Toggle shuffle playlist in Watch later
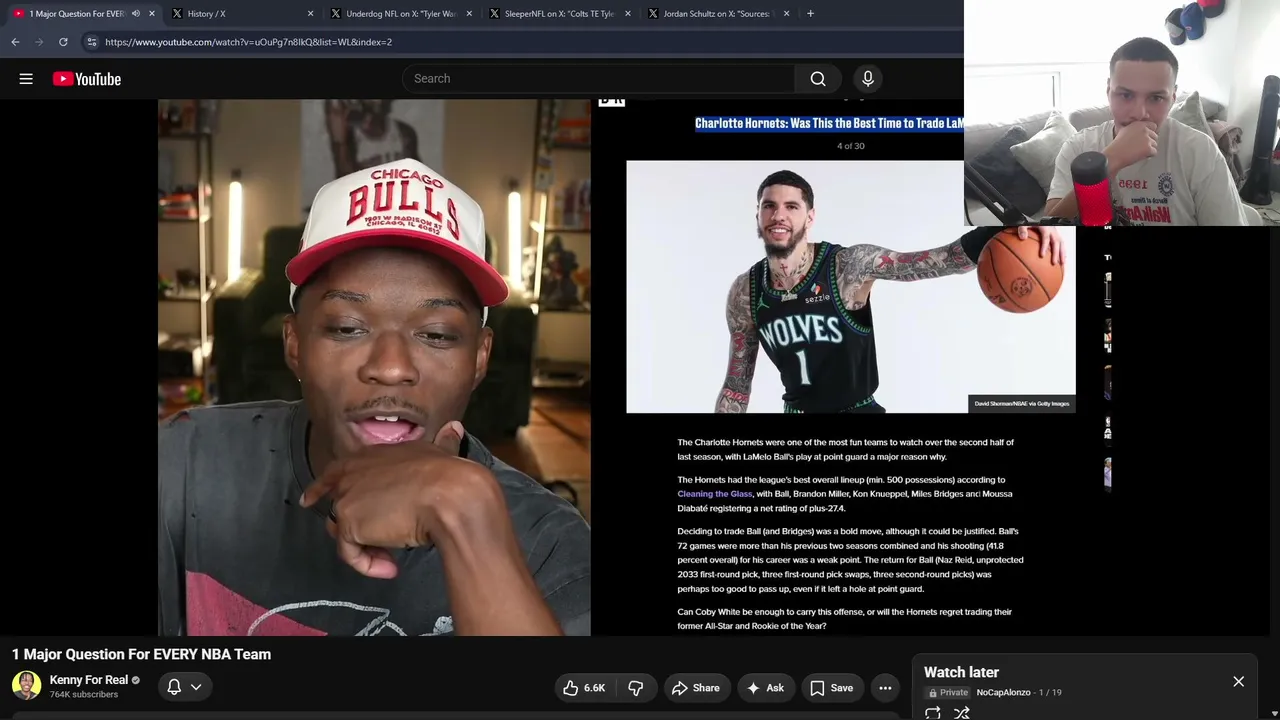The image size is (1280, 720). 962,713
